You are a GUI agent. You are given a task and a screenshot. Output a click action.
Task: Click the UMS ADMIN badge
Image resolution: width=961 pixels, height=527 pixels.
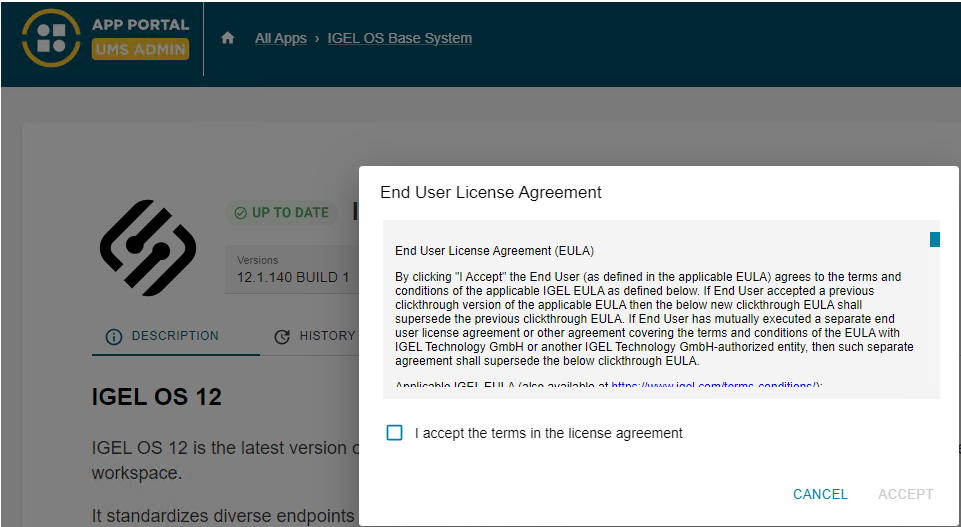(140, 49)
